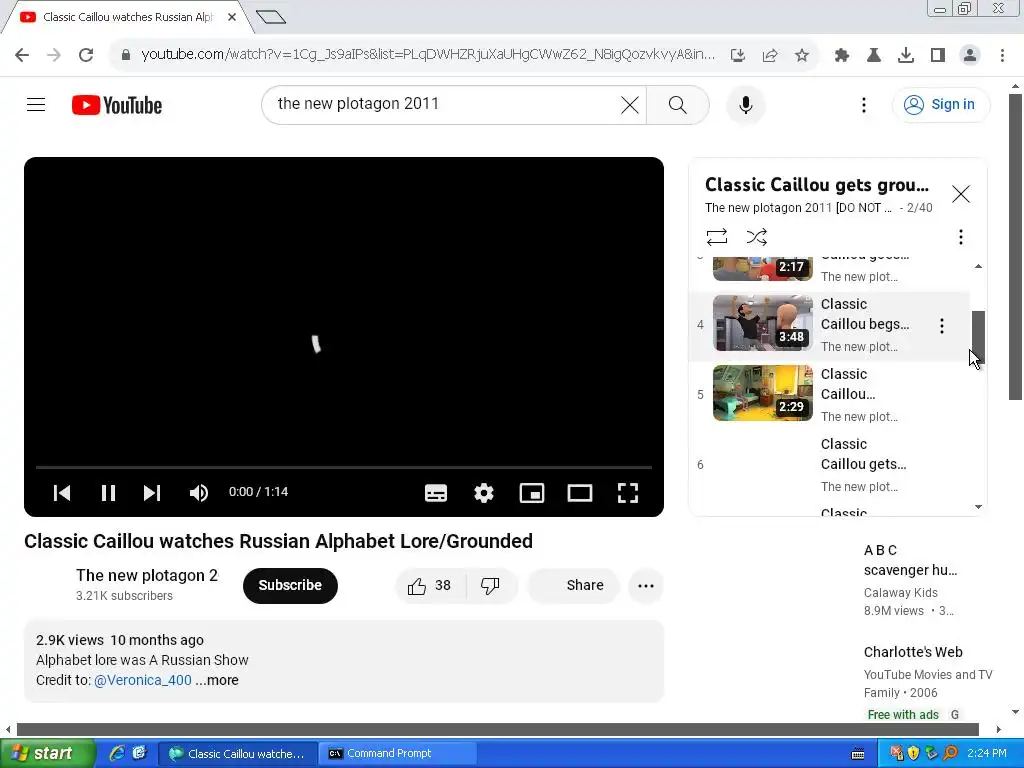Screen dimensions: 1024x768
Task: Close the Classic Caillou browser tab
Action: coord(232,17)
